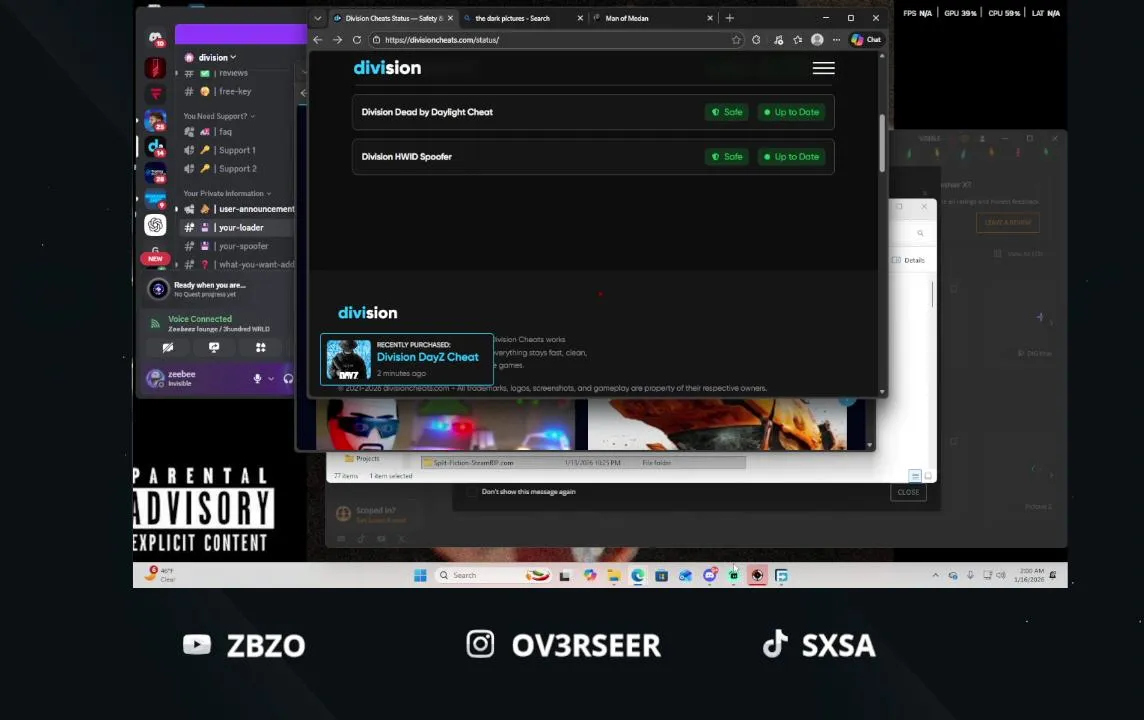Select Split-Fiction-SteamRIP.com folder in Explorer
This screenshot has height=720, width=1144.
(583, 462)
